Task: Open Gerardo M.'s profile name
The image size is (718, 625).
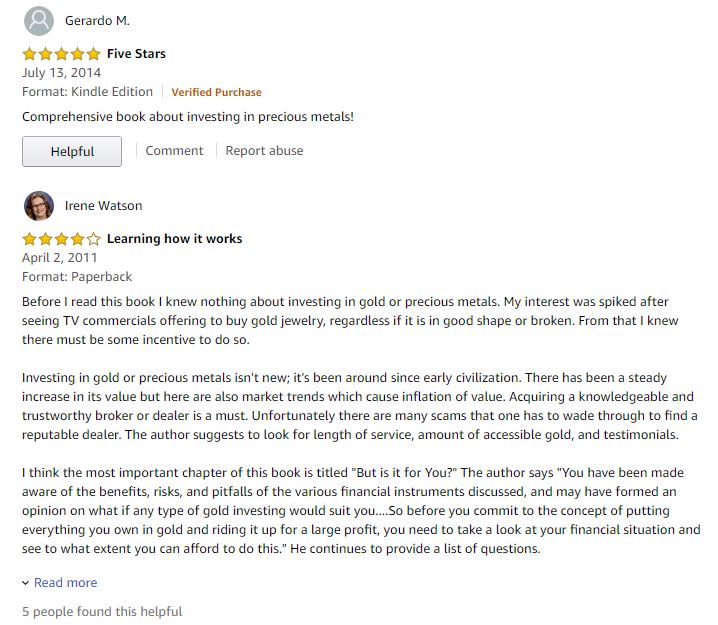Action: click(97, 21)
